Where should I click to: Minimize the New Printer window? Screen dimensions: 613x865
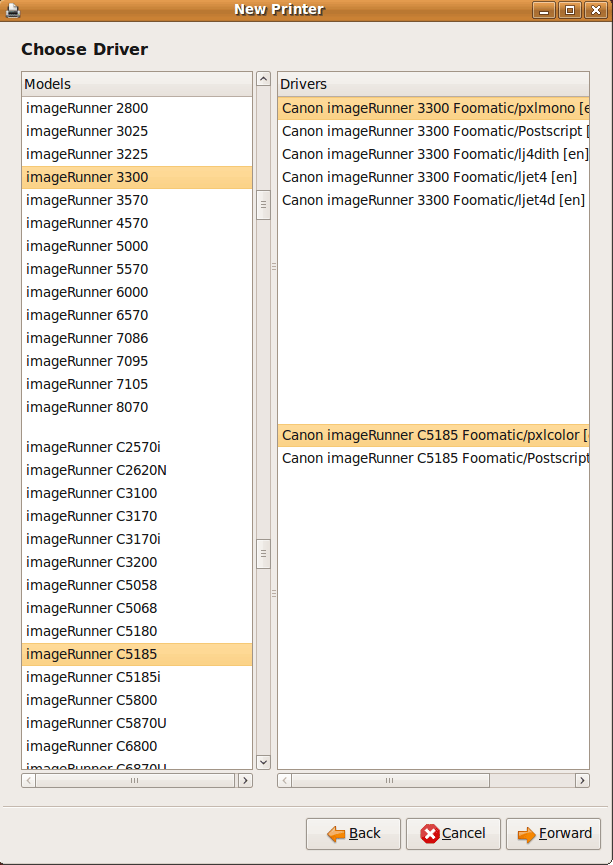click(x=543, y=10)
